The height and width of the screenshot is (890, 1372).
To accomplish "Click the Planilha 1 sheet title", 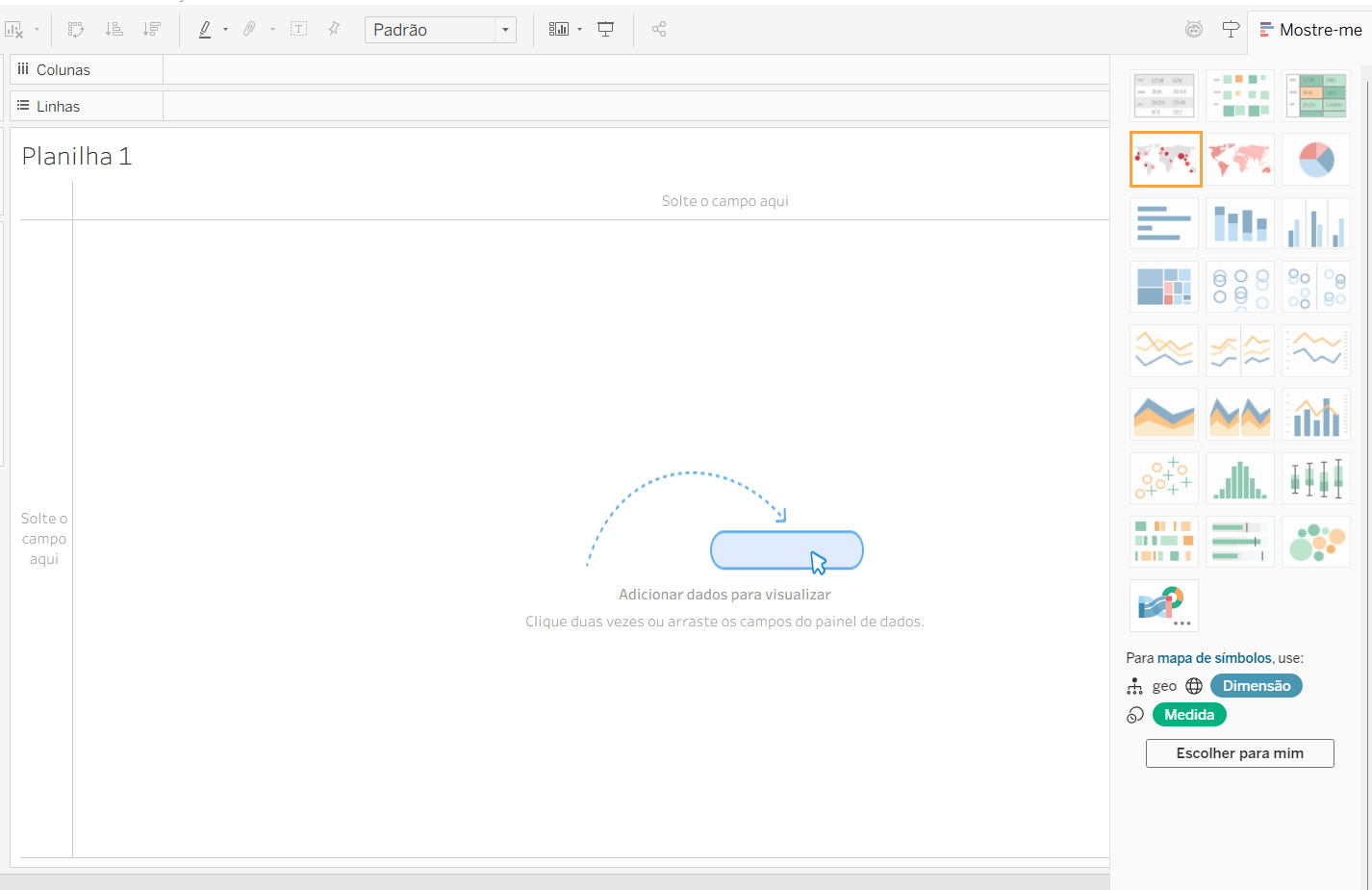I will pos(77,157).
